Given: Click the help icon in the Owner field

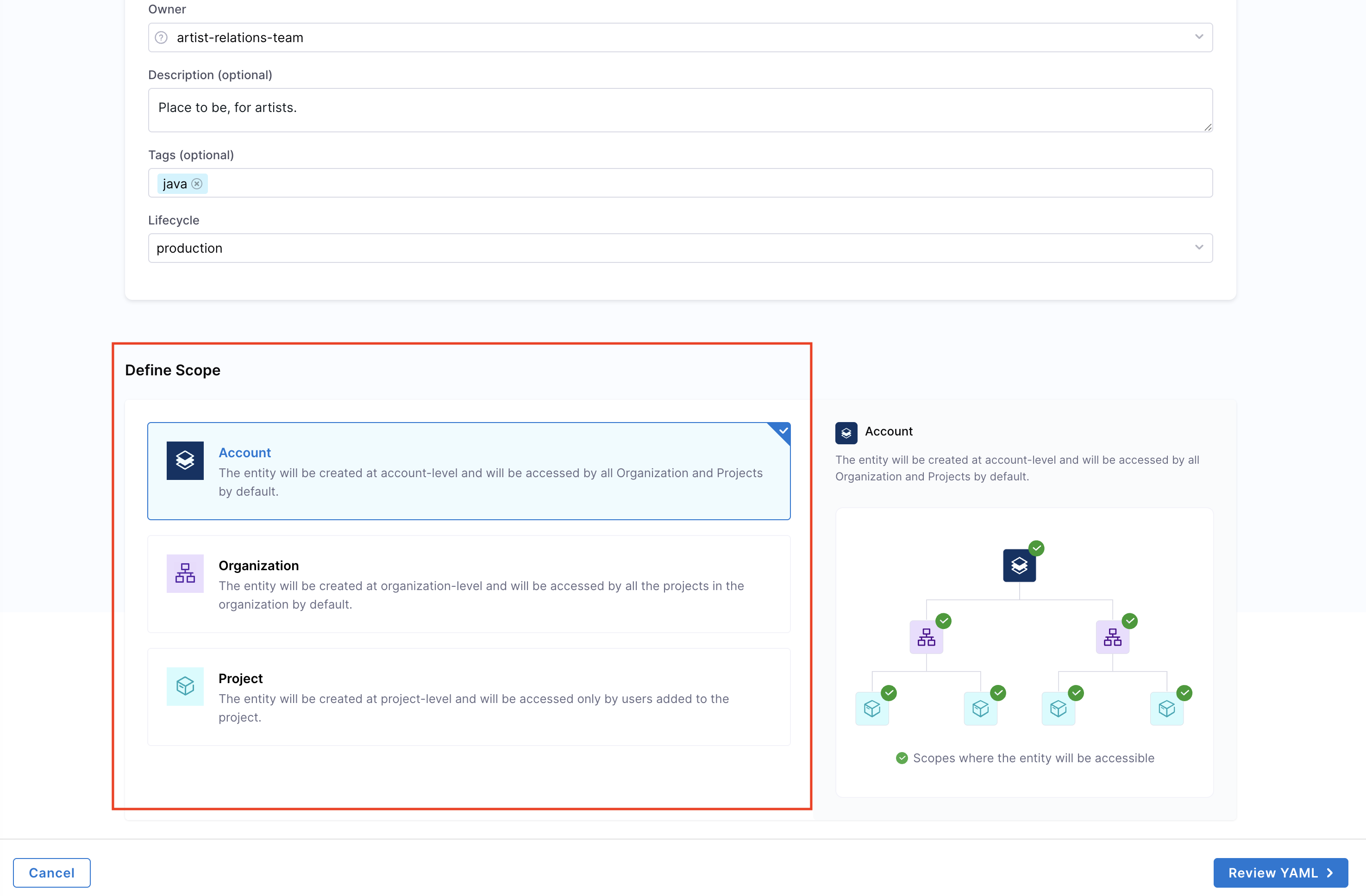Looking at the screenshot, I should pos(161,37).
